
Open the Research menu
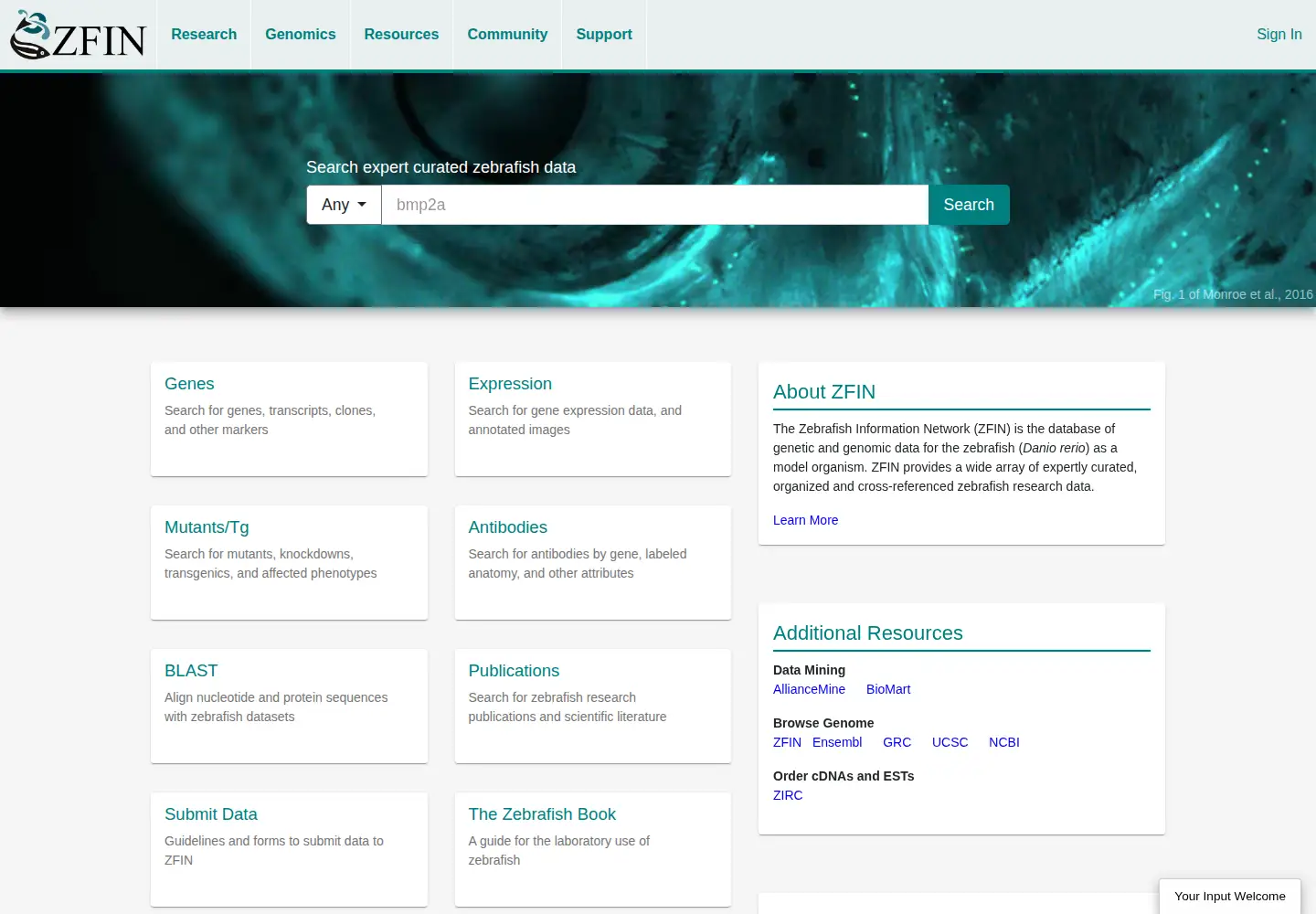(204, 34)
